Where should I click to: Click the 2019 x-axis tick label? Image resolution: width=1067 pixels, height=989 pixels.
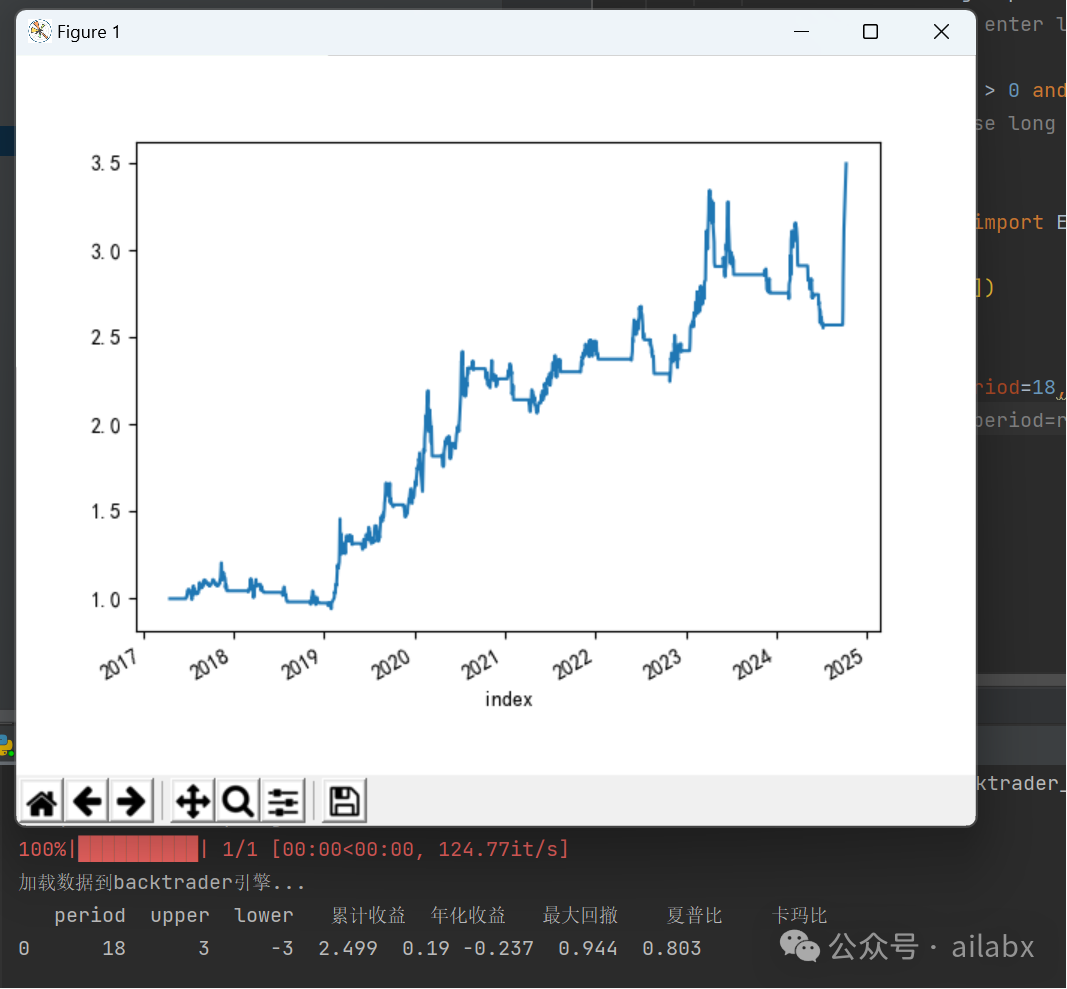click(x=300, y=663)
